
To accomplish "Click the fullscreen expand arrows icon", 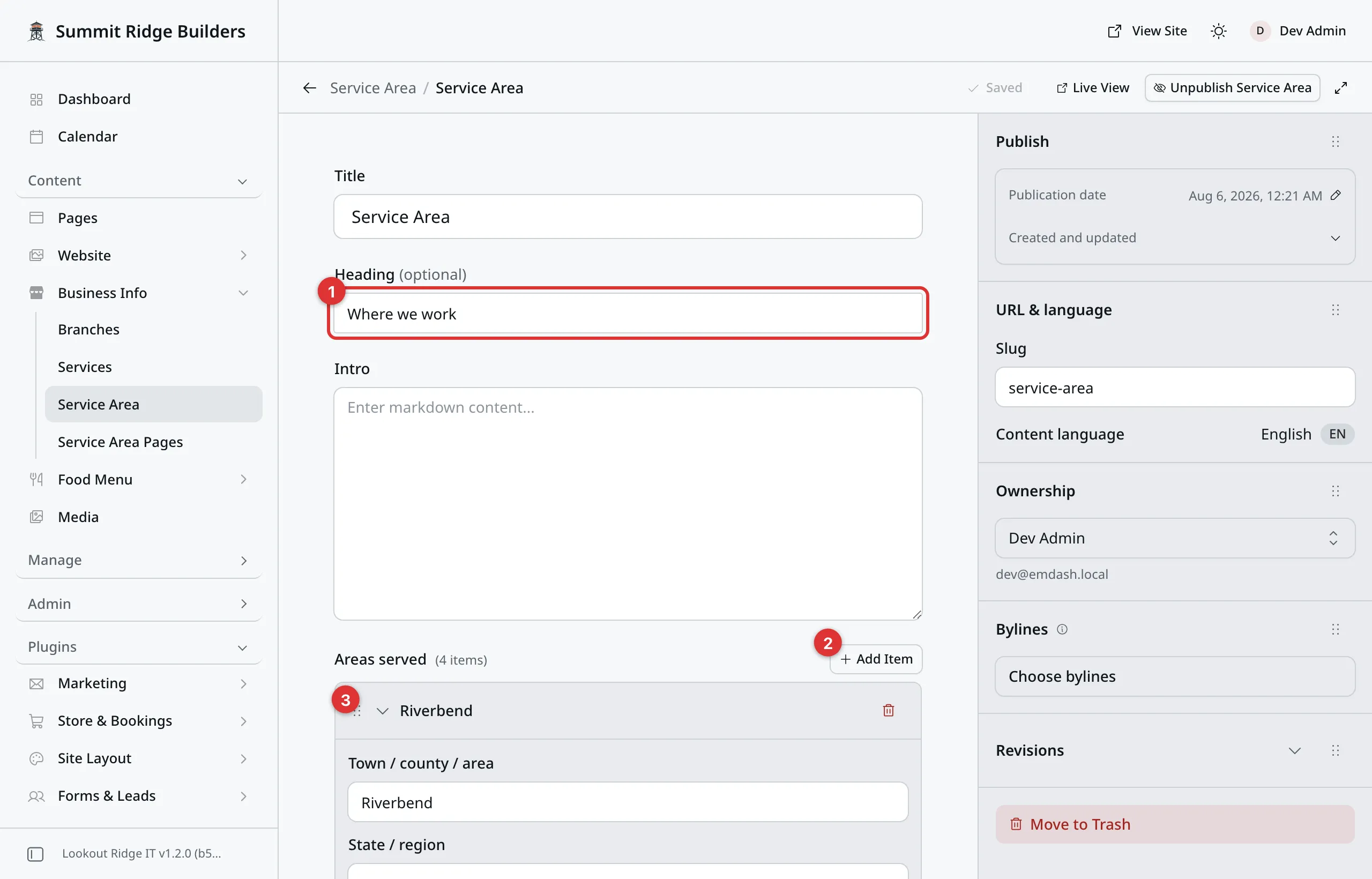I will pyautogui.click(x=1340, y=88).
